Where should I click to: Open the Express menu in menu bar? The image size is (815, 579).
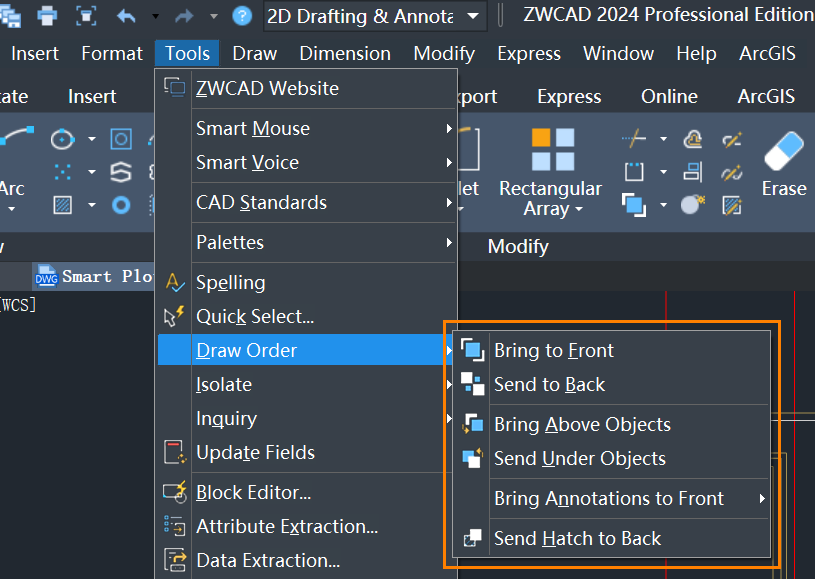pos(529,54)
